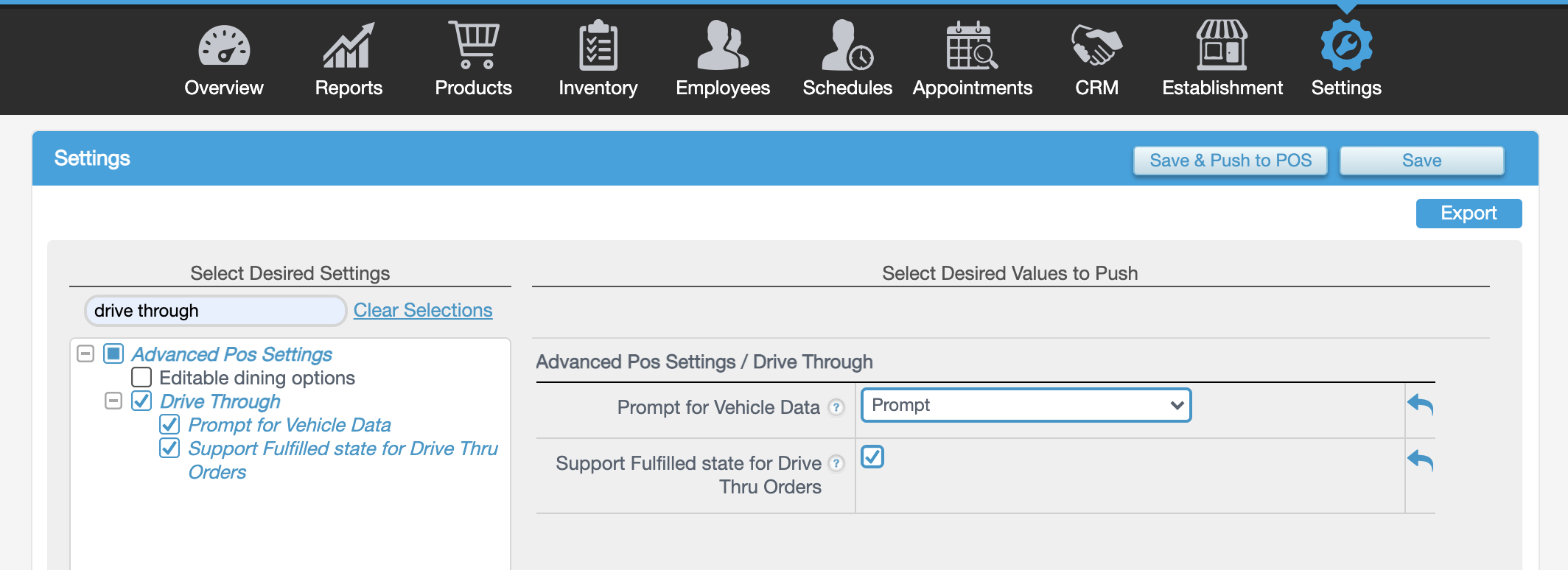Collapse the Advanced Pos Settings tree node
This screenshot has height=570, width=1568.
pos(85,354)
